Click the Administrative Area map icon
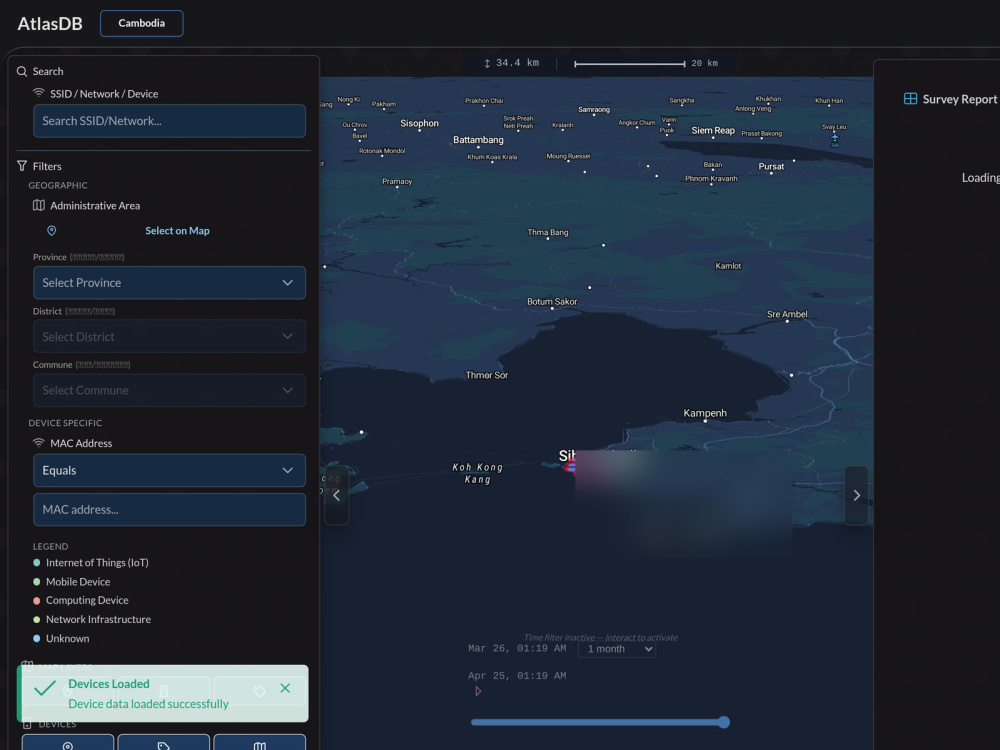The image size is (1000, 750). click(39, 205)
